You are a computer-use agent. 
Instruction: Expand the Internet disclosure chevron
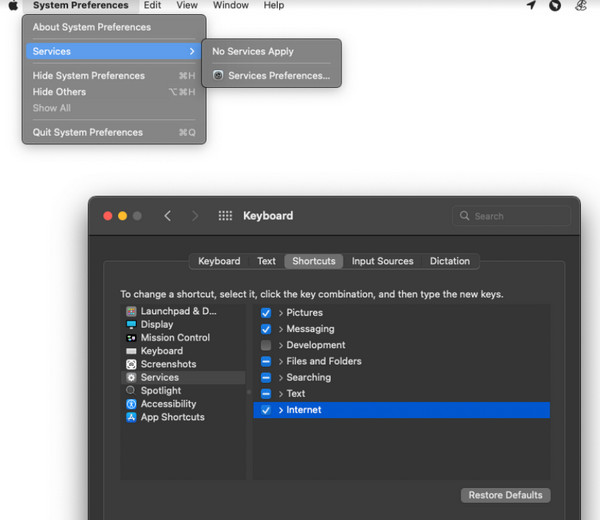pyautogui.click(x=280, y=410)
